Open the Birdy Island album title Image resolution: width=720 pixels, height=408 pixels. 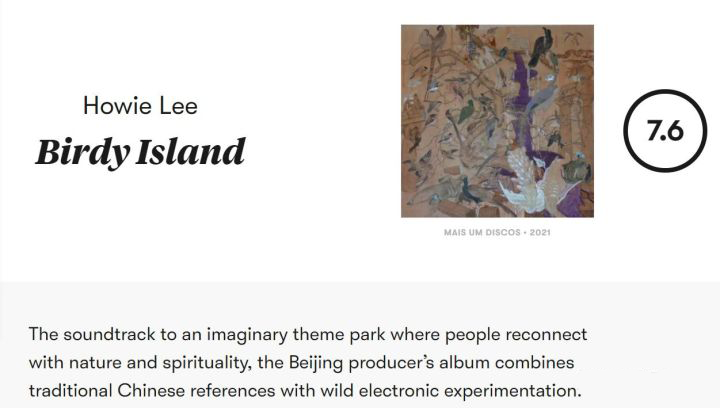(x=140, y=151)
